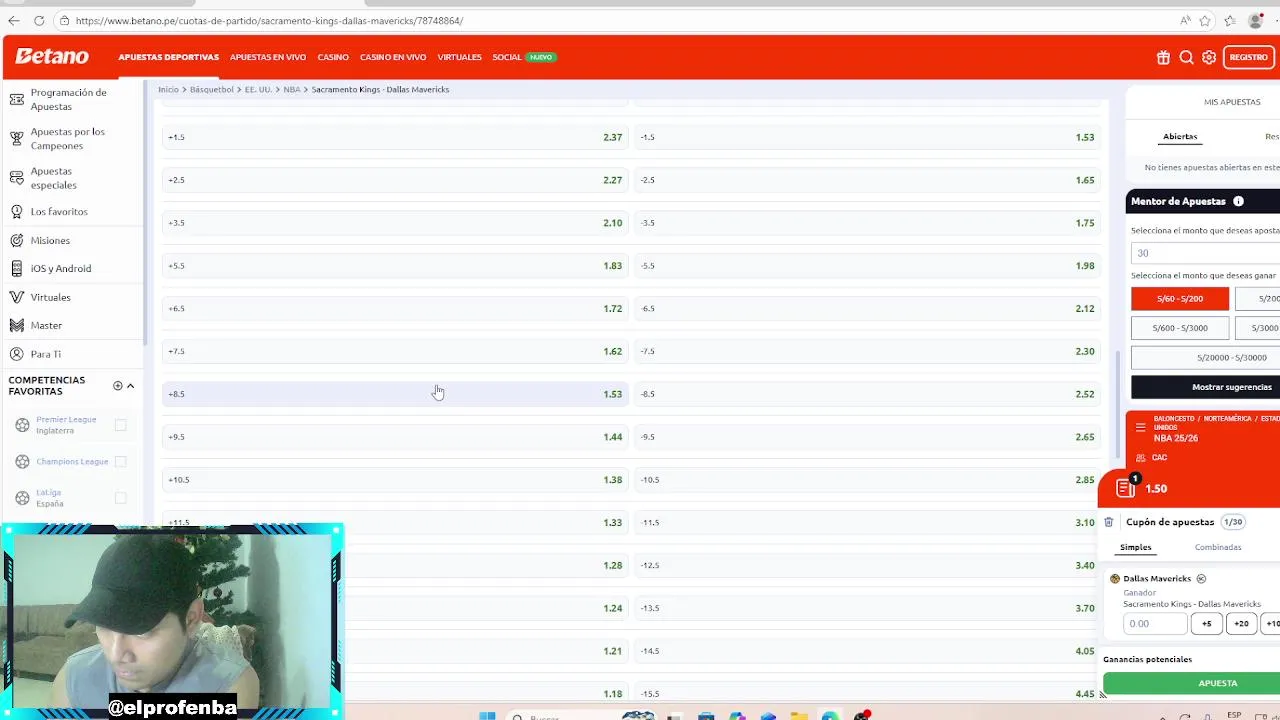Bookmark page with browser star icon
1280x720 pixels.
(x=1205, y=20)
